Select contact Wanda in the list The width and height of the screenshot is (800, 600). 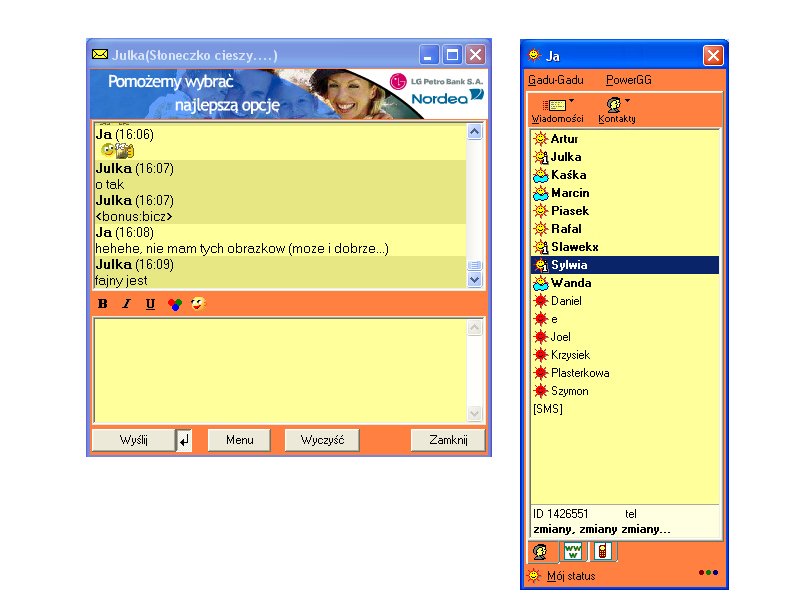pyautogui.click(x=571, y=283)
